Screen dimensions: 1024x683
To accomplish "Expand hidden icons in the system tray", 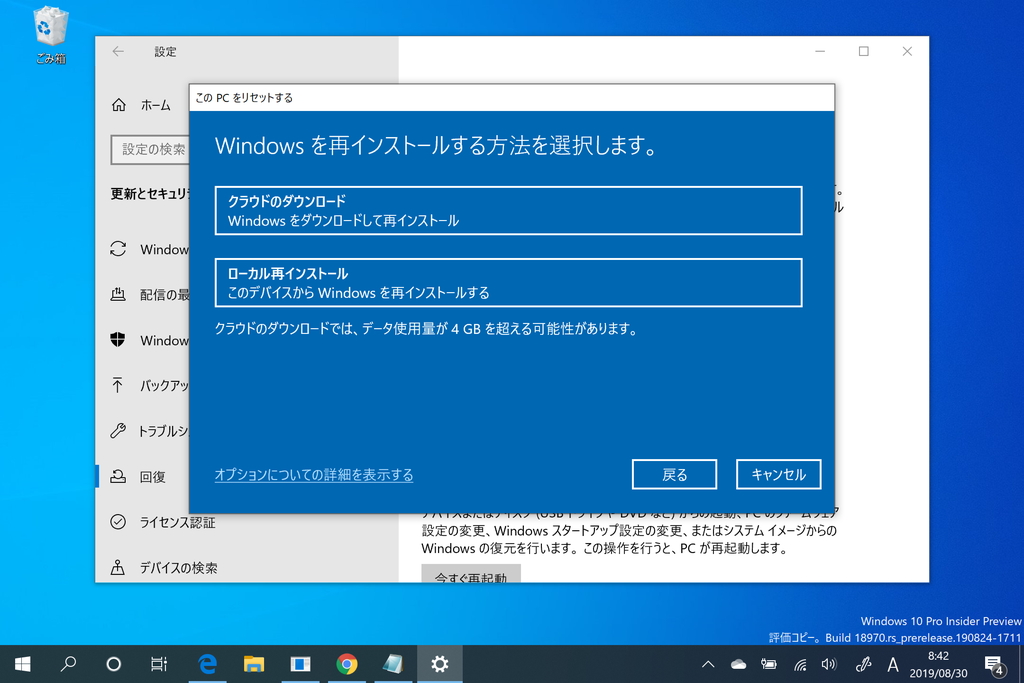I will (707, 663).
